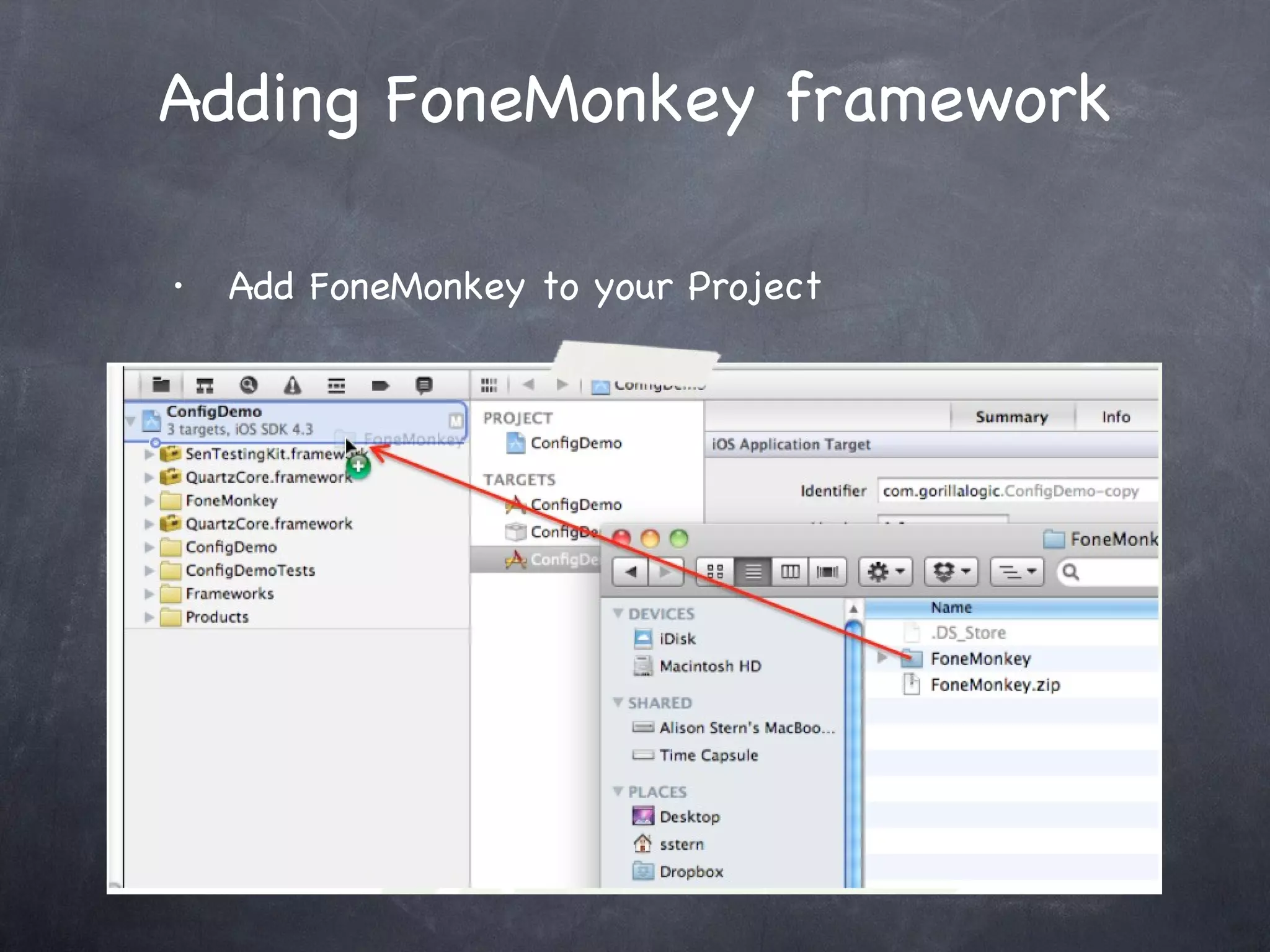Open the Search navigator magnifier icon
The height and width of the screenshot is (952, 1270).
point(248,386)
